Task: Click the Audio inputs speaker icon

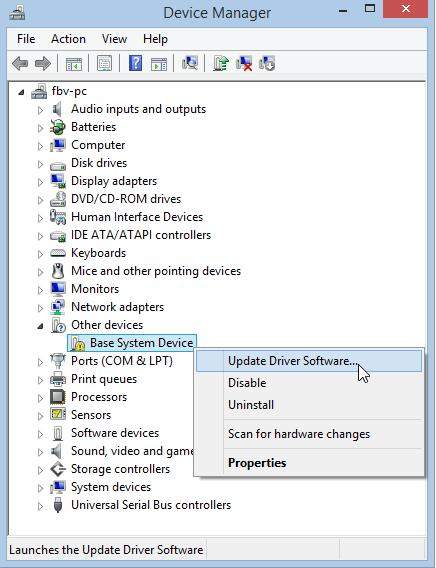Action: point(57,109)
